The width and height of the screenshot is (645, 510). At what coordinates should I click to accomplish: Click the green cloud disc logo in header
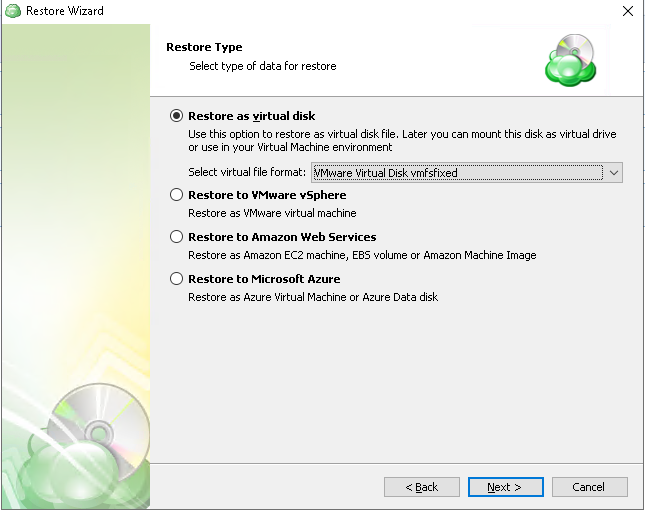[570, 59]
